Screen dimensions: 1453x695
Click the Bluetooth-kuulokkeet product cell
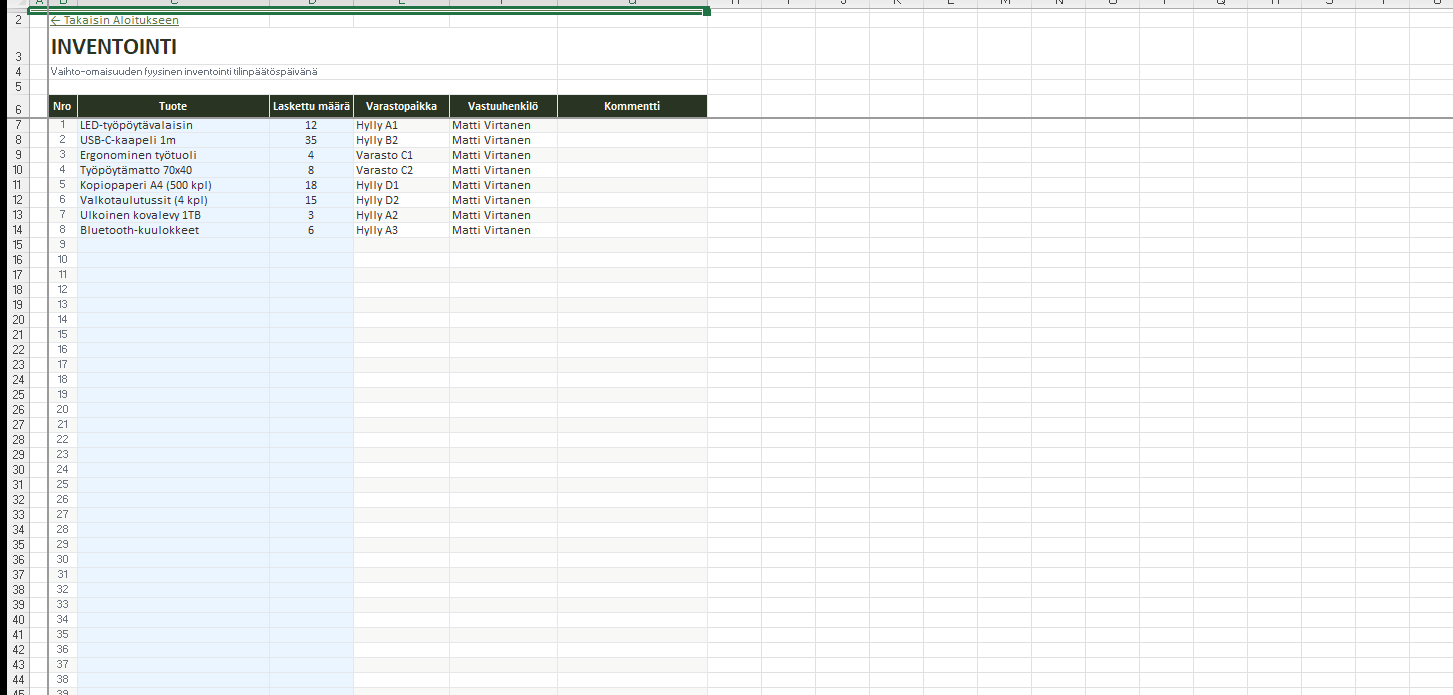click(x=140, y=230)
